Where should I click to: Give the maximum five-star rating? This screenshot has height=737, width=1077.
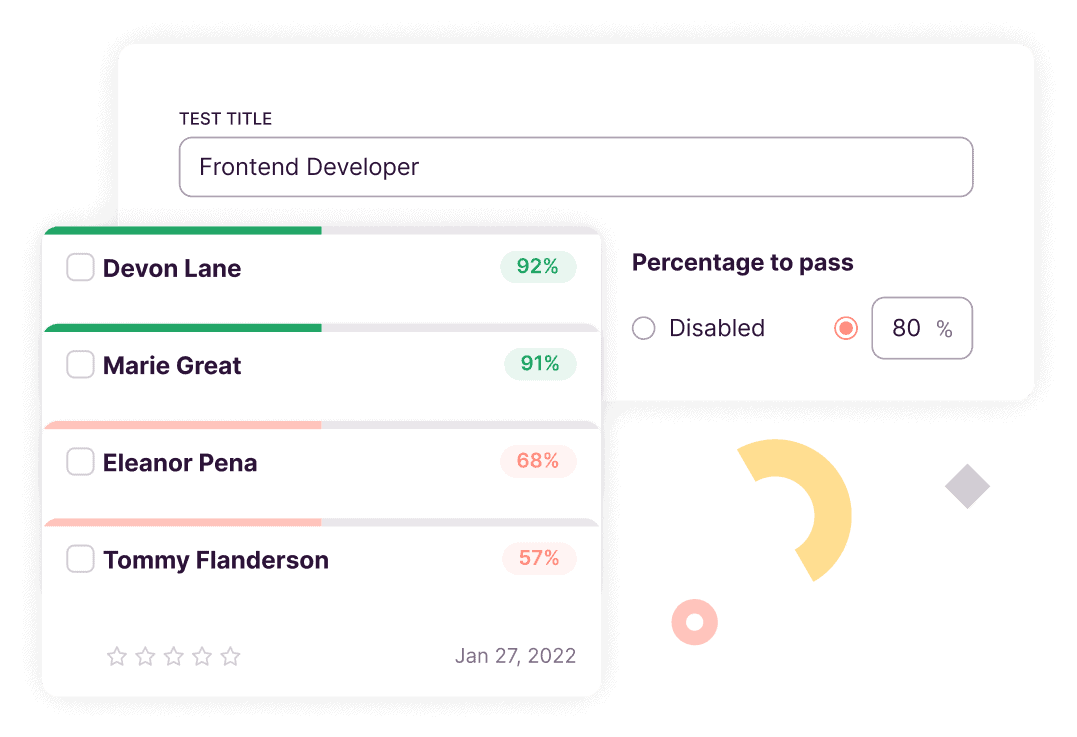point(229,657)
